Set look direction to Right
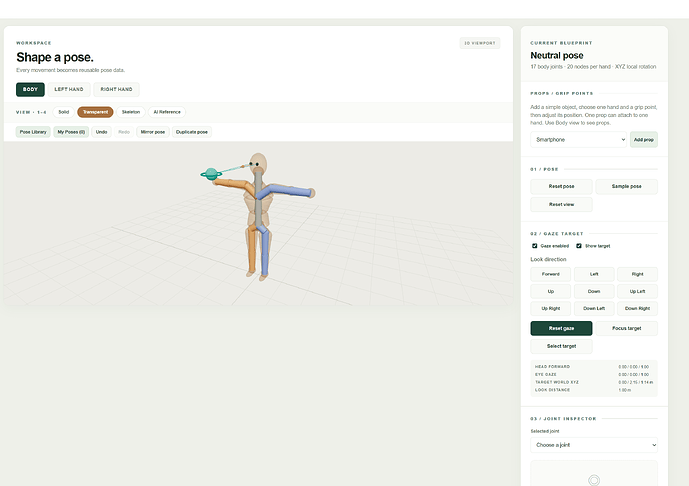The height and width of the screenshot is (486, 689). 638,274
